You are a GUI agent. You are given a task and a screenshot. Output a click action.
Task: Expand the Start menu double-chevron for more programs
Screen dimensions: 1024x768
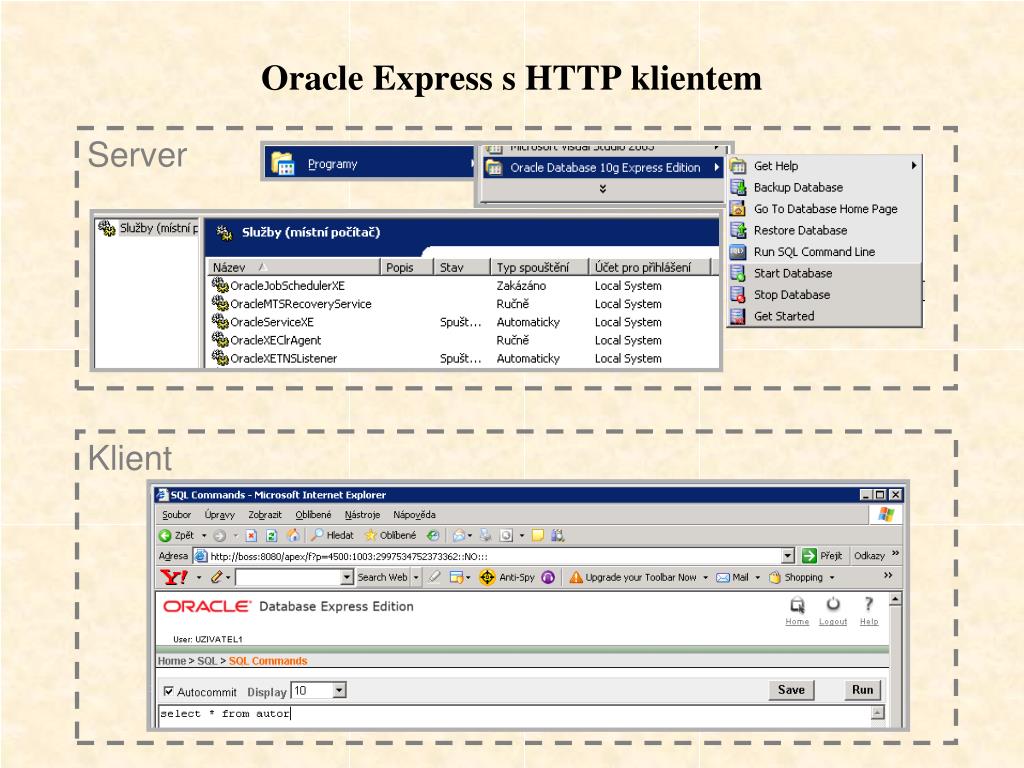click(603, 189)
